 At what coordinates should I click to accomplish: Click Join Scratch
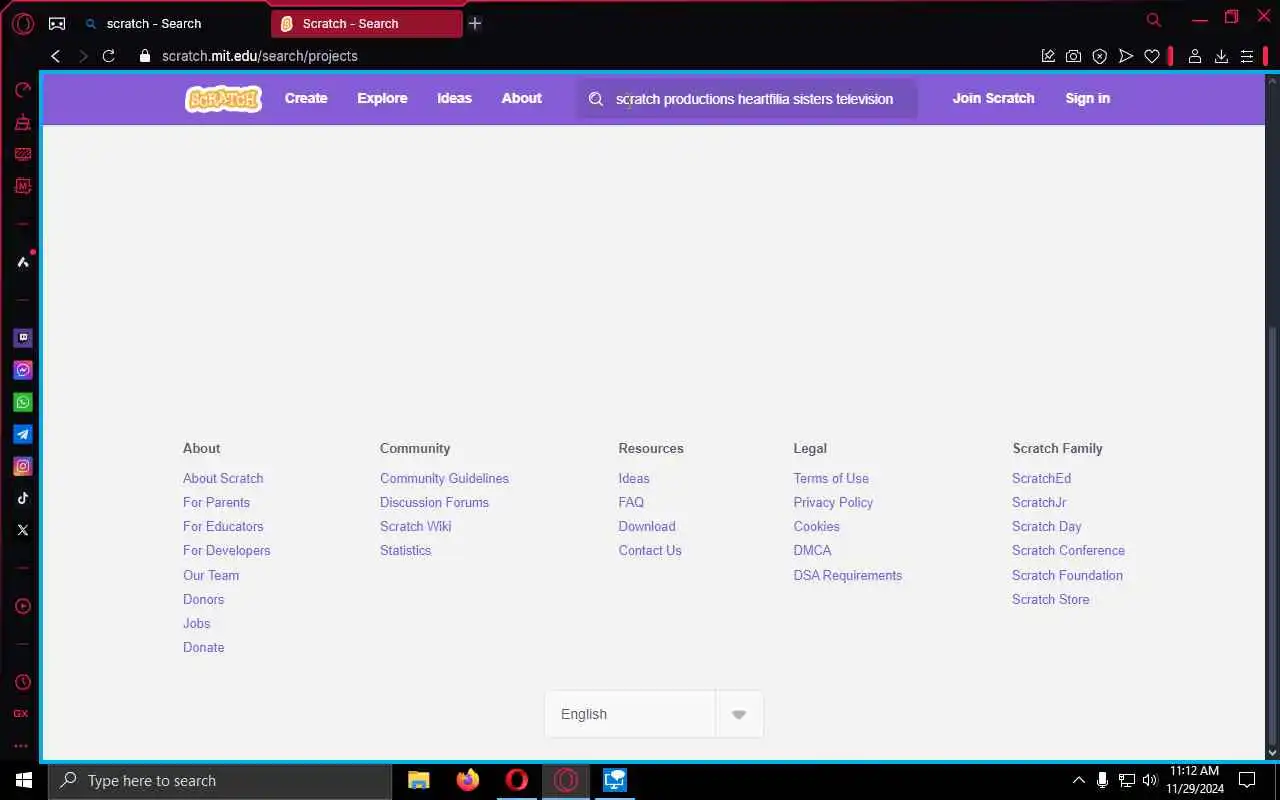click(993, 98)
